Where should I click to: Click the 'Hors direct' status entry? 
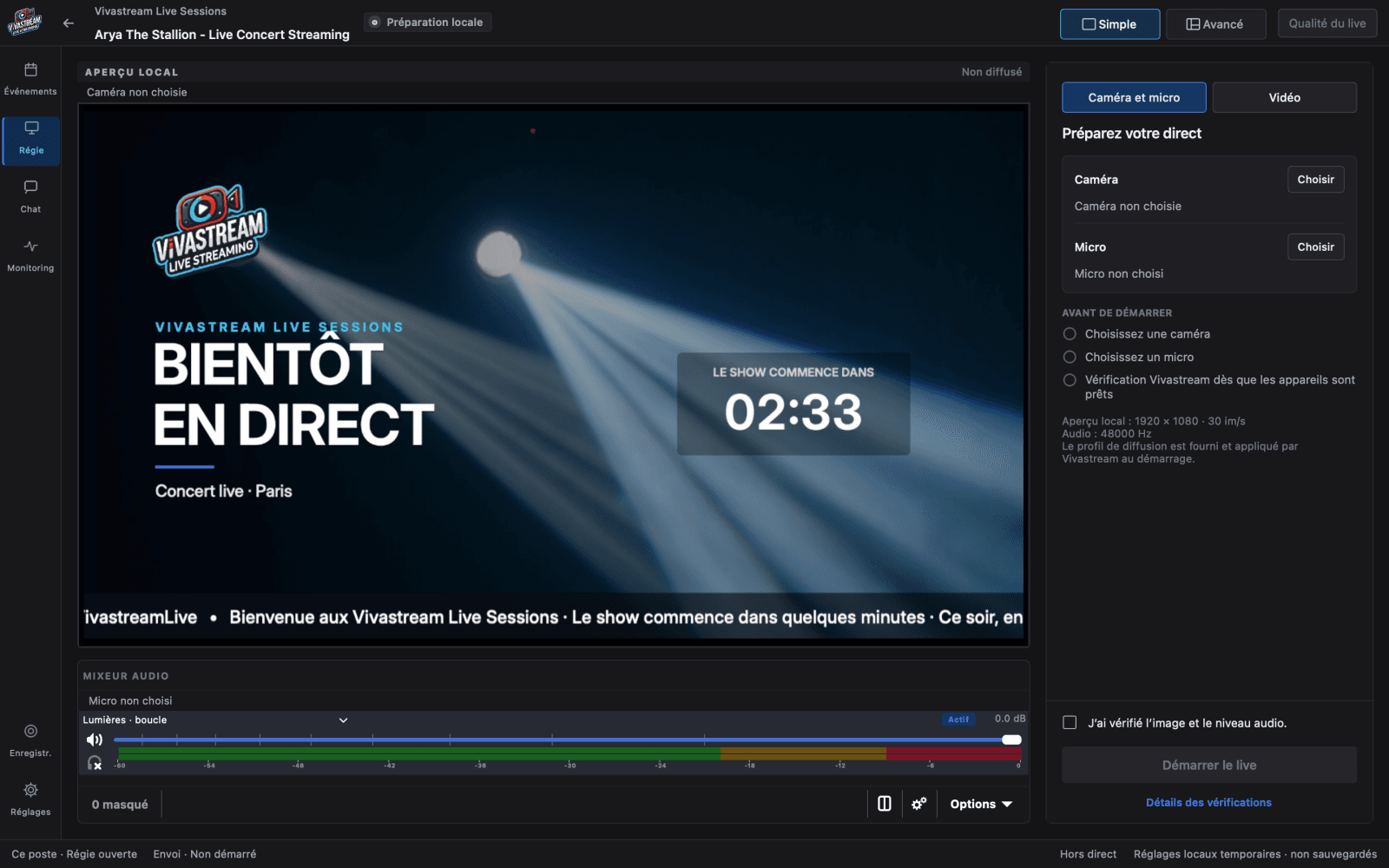click(1088, 854)
